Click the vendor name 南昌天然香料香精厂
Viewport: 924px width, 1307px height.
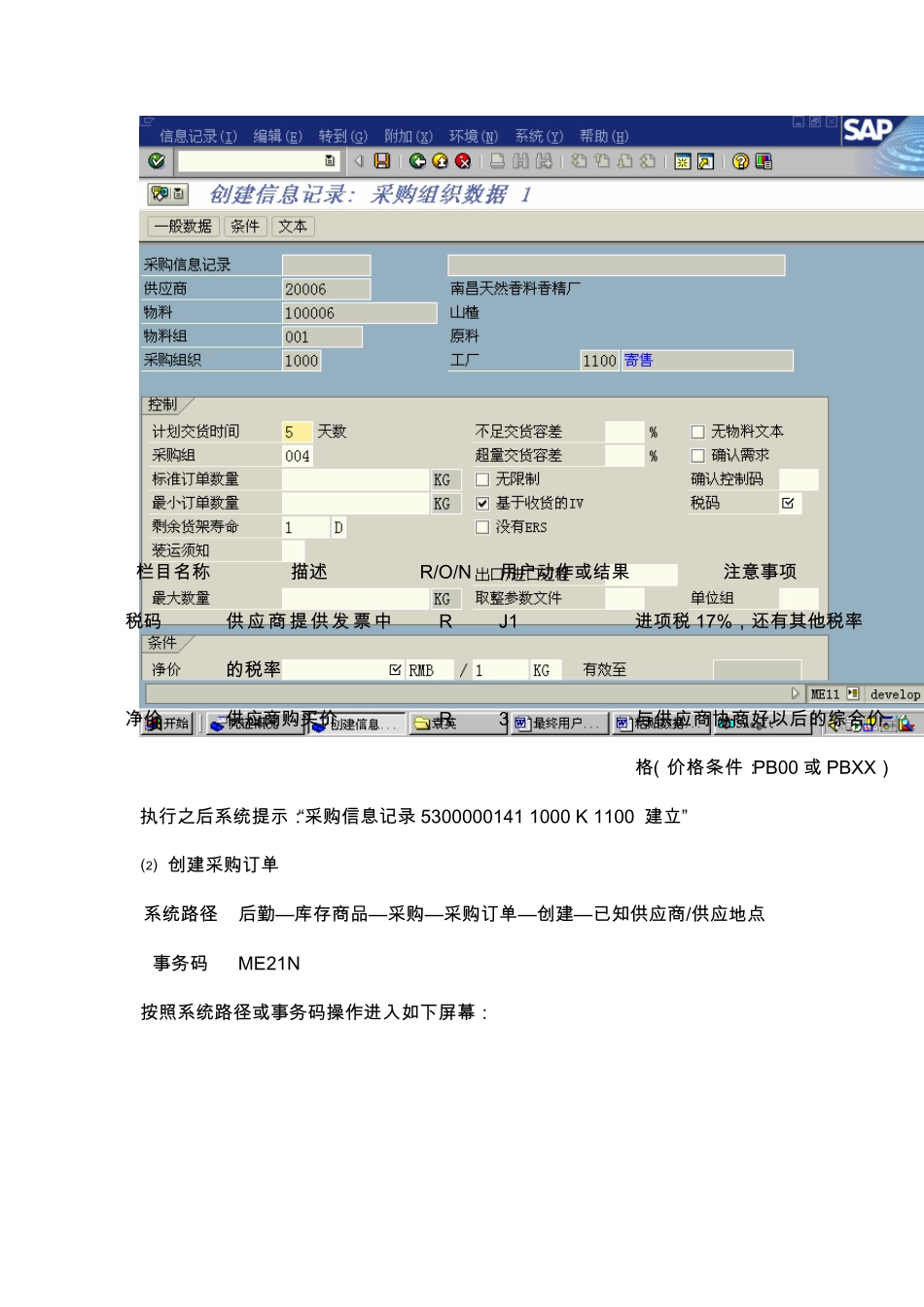[x=515, y=289]
